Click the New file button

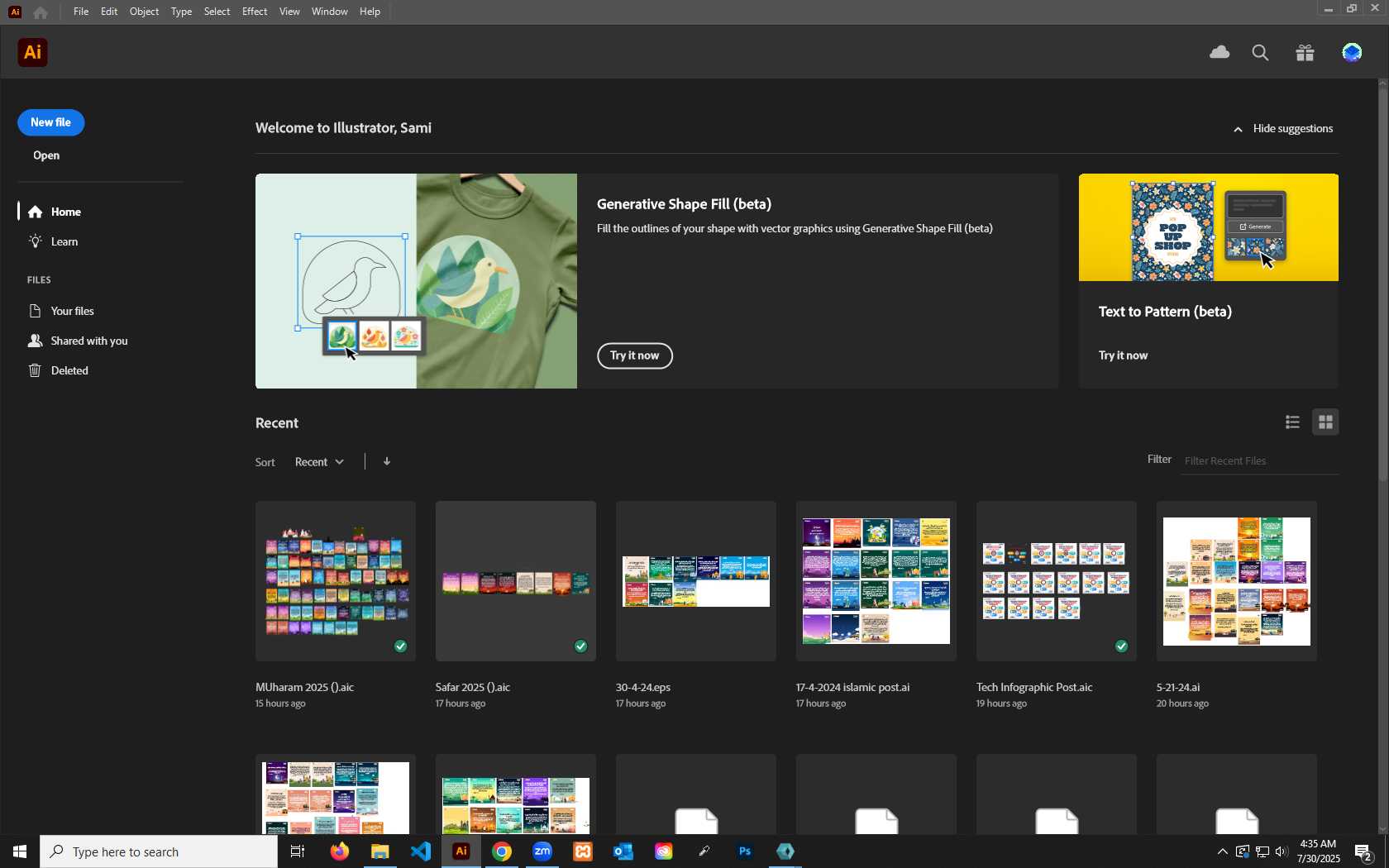pyautogui.click(x=50, y=122)
